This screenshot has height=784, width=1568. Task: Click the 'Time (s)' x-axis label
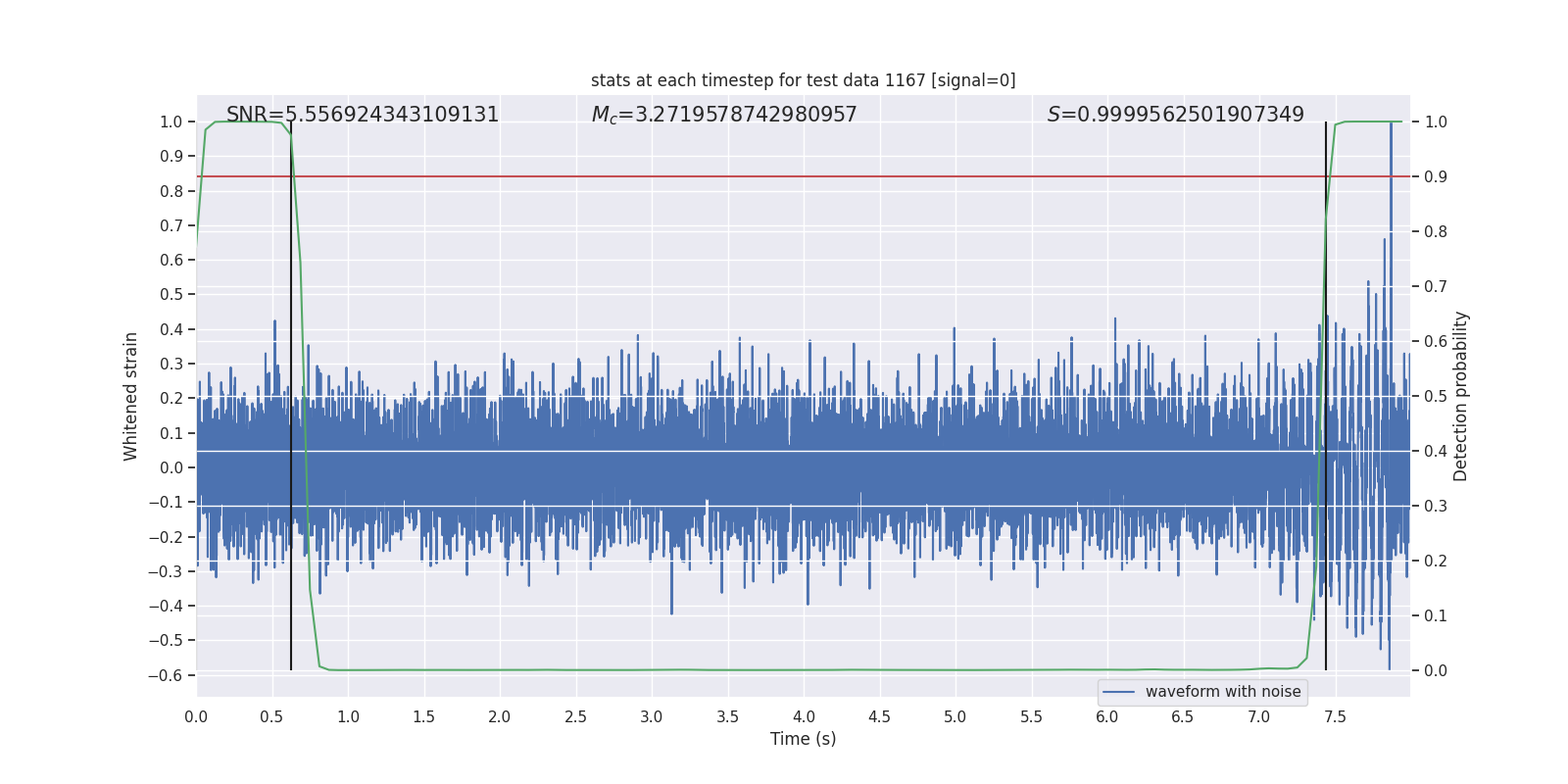[x=803, y=739]
